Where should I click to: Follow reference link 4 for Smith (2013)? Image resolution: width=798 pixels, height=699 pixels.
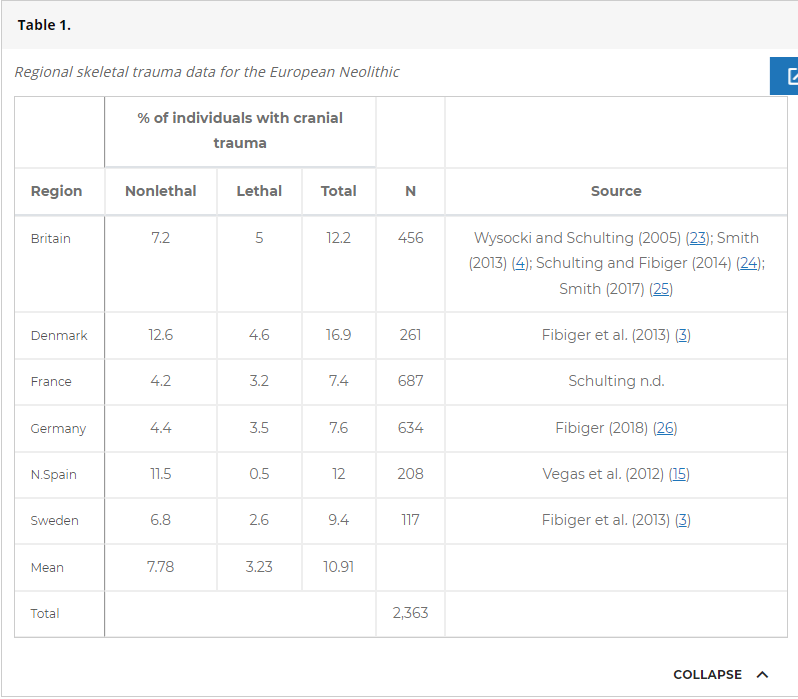tap(519, 263)
